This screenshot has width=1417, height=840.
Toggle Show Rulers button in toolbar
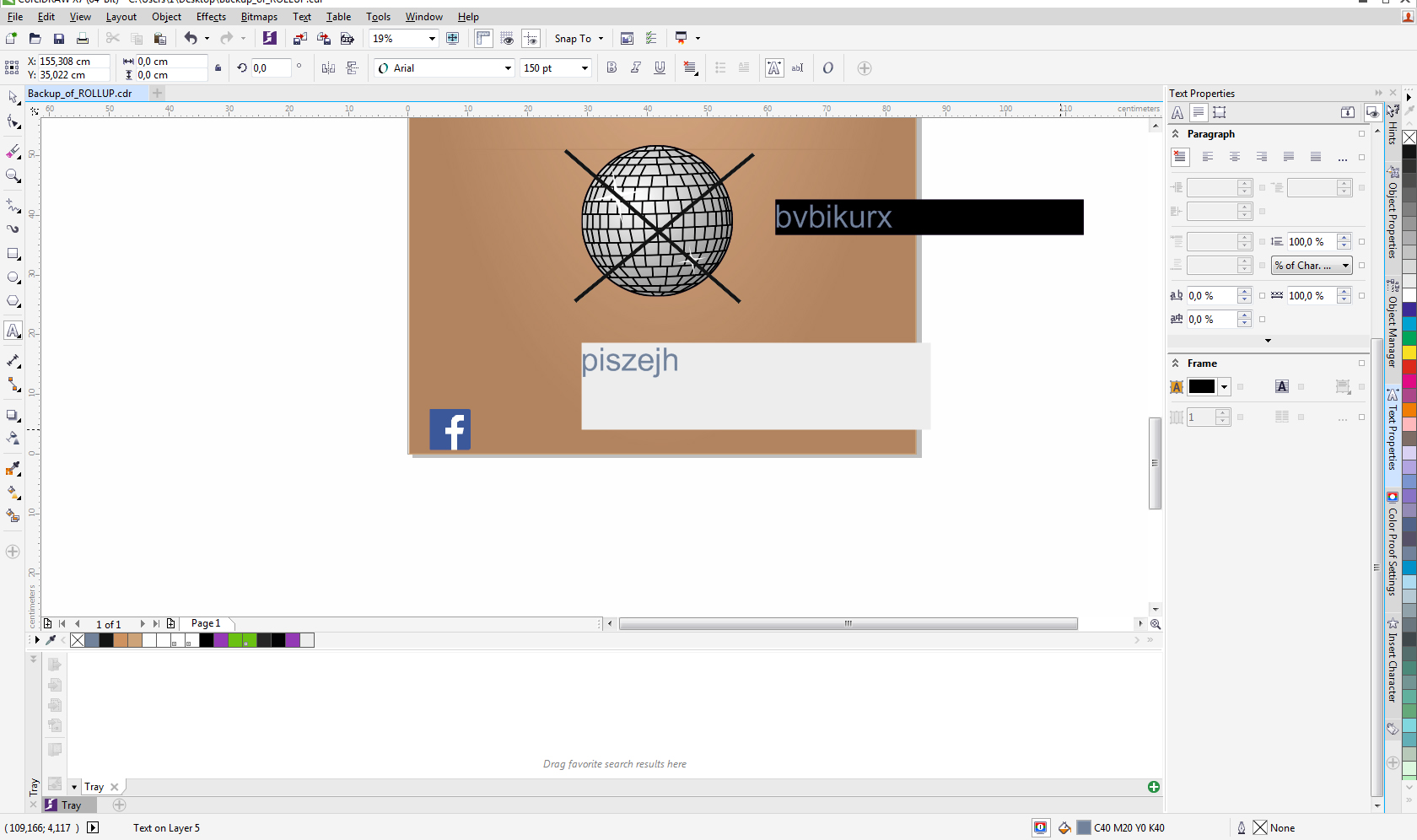pyautogui.click(x=483, y=39)
